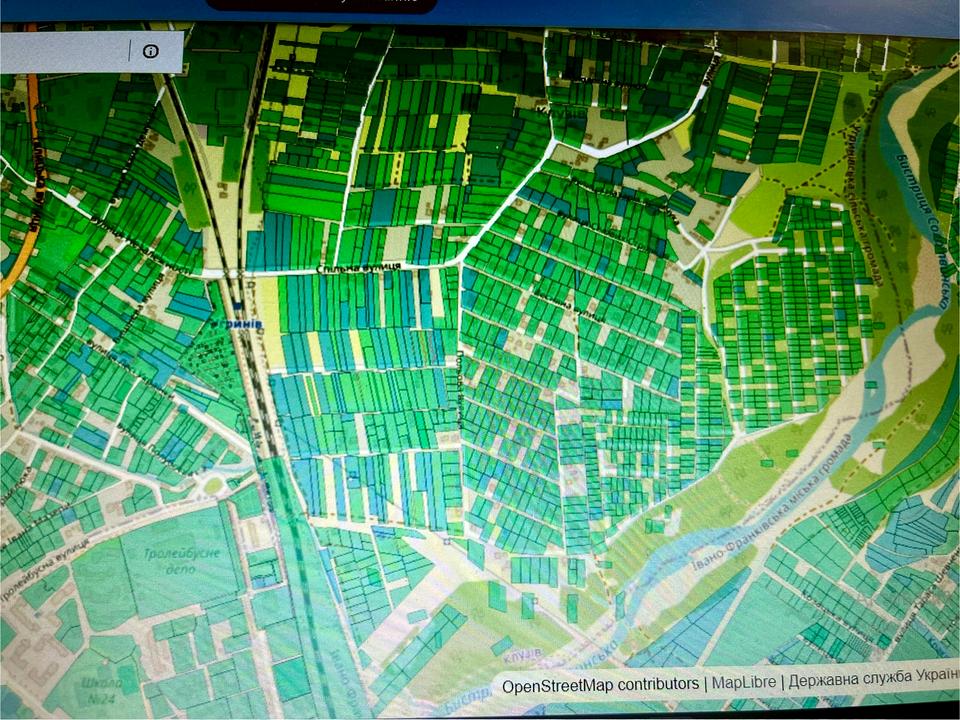The height and width of the screenshot is (720, 960).
Task: Focus the search field at top left
Action: tap(65, 51)
